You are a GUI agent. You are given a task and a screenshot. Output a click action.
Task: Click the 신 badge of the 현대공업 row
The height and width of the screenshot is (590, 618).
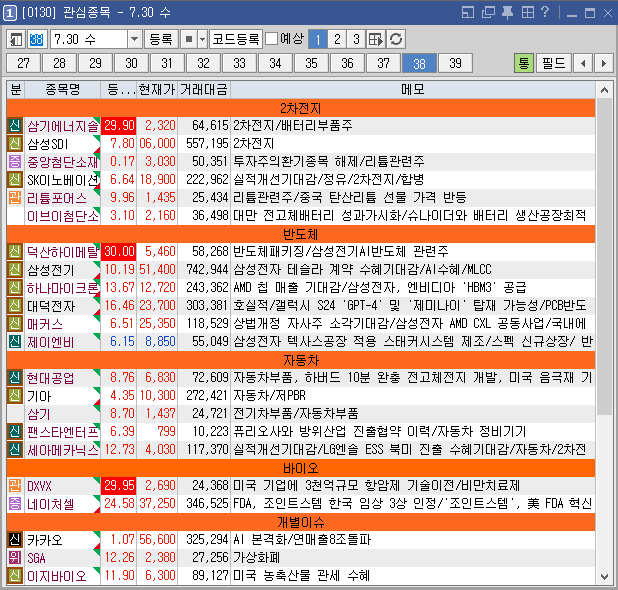click(15, 378)
